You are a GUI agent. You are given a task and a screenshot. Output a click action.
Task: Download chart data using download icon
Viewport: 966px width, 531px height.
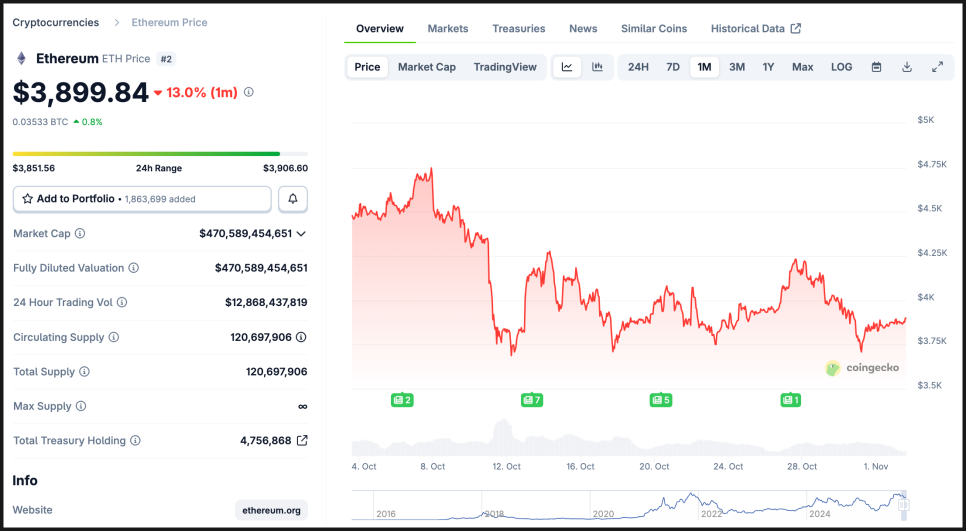click(907, 67)
